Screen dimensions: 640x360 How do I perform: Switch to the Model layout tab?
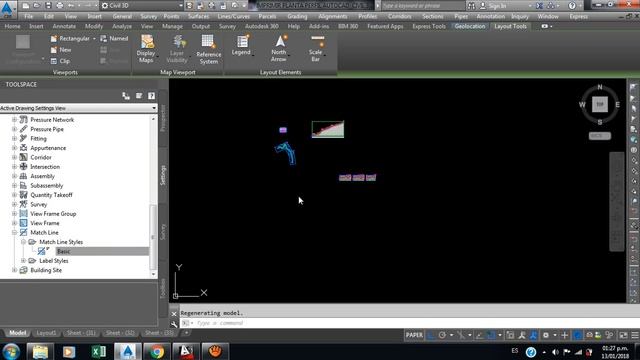coord(18,333)
